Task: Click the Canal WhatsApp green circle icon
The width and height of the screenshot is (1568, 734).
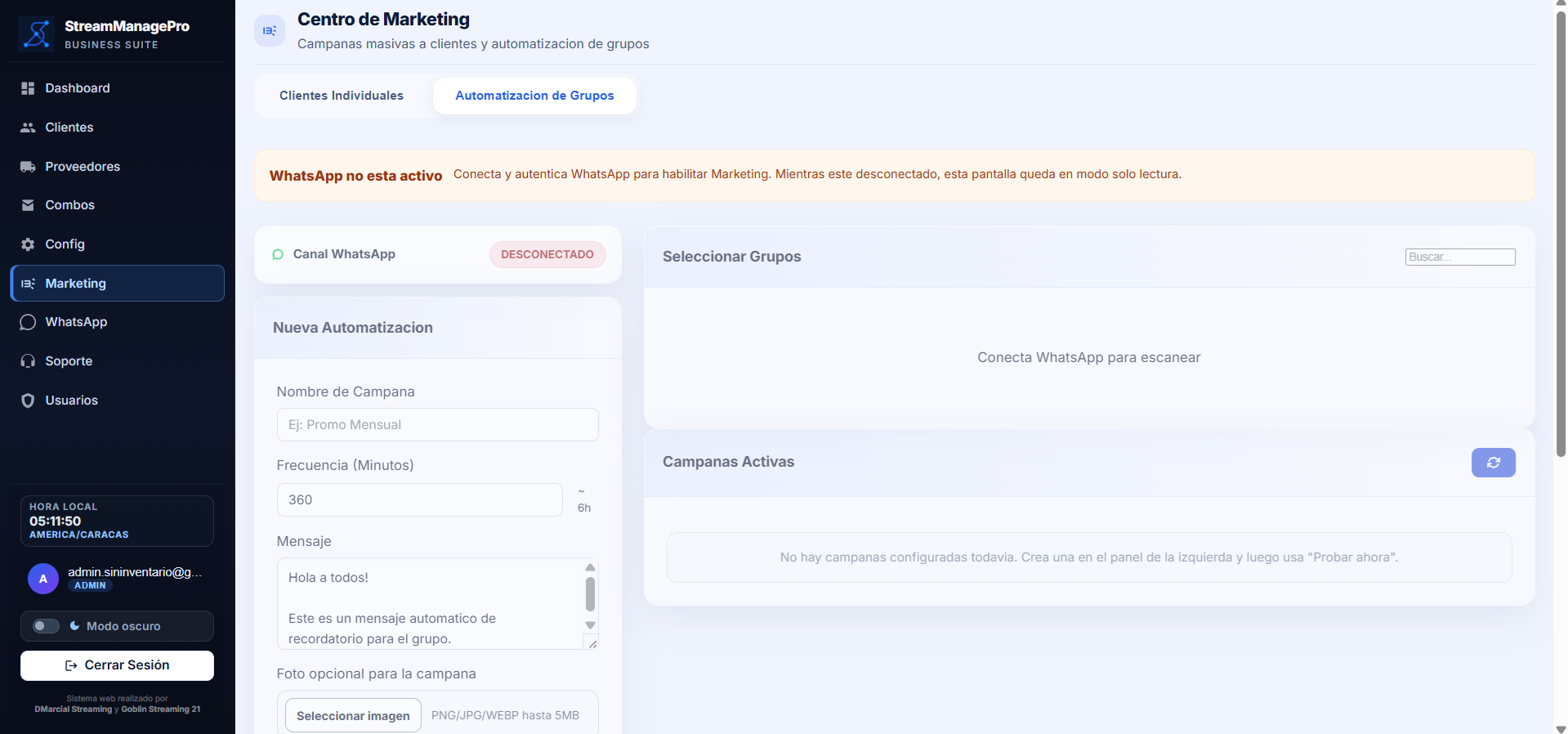Action: tap(278, 254)
